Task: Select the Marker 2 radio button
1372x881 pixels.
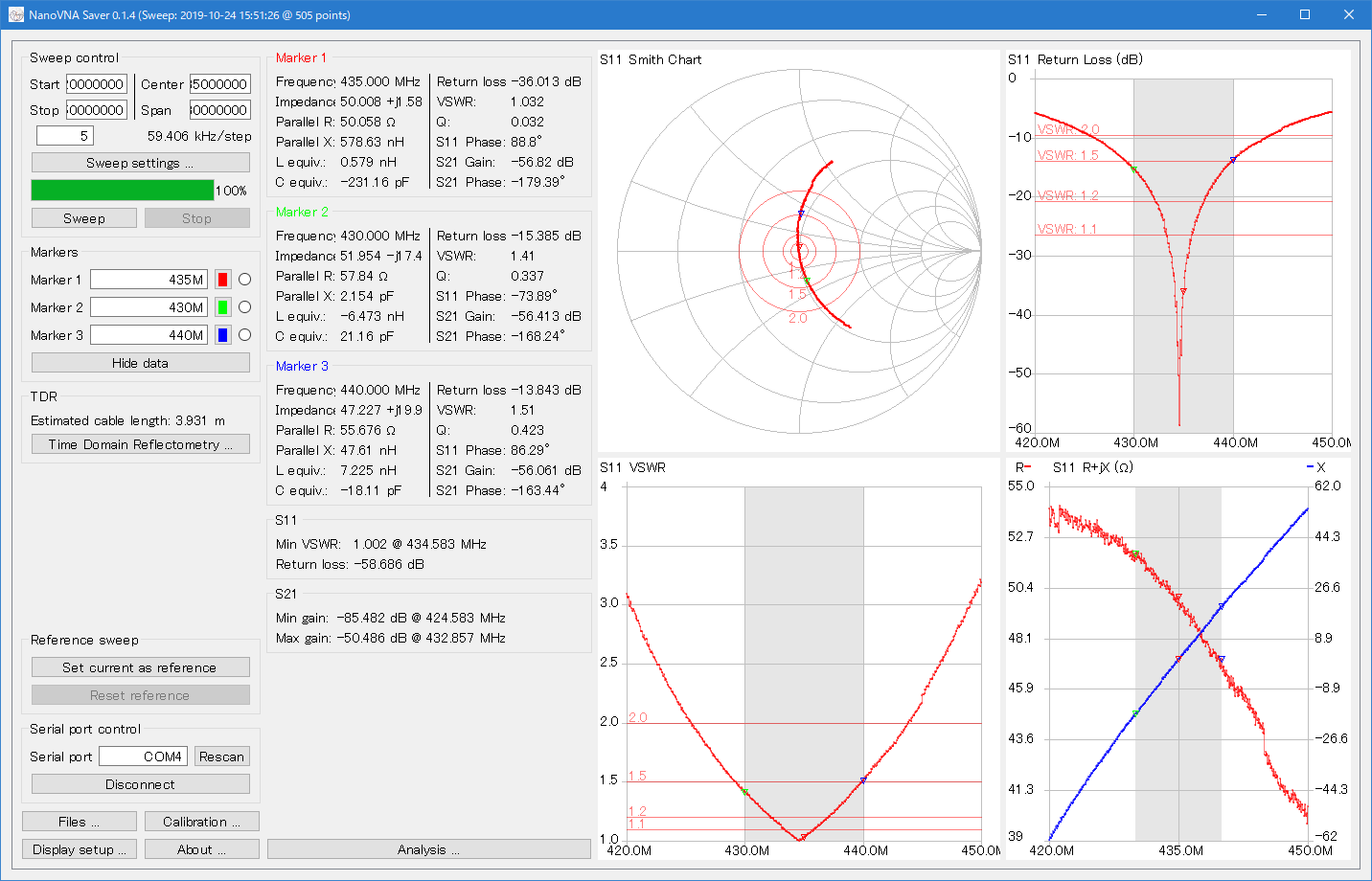Action: tap(244, 307)
